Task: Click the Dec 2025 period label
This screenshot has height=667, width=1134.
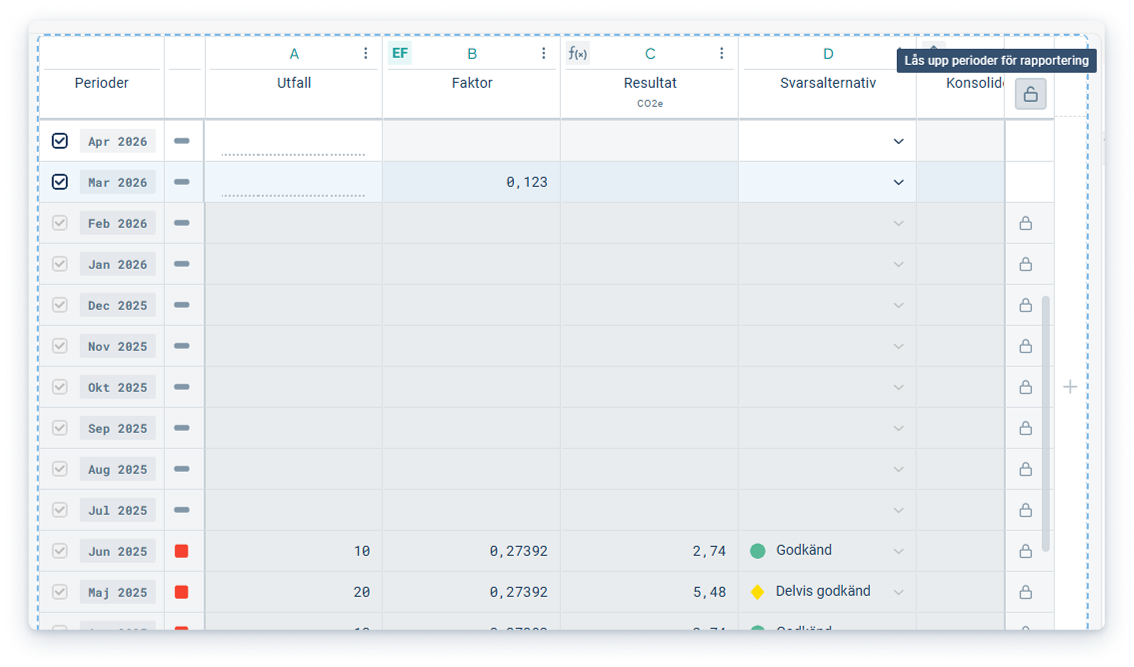Action: tap(117, 306)
